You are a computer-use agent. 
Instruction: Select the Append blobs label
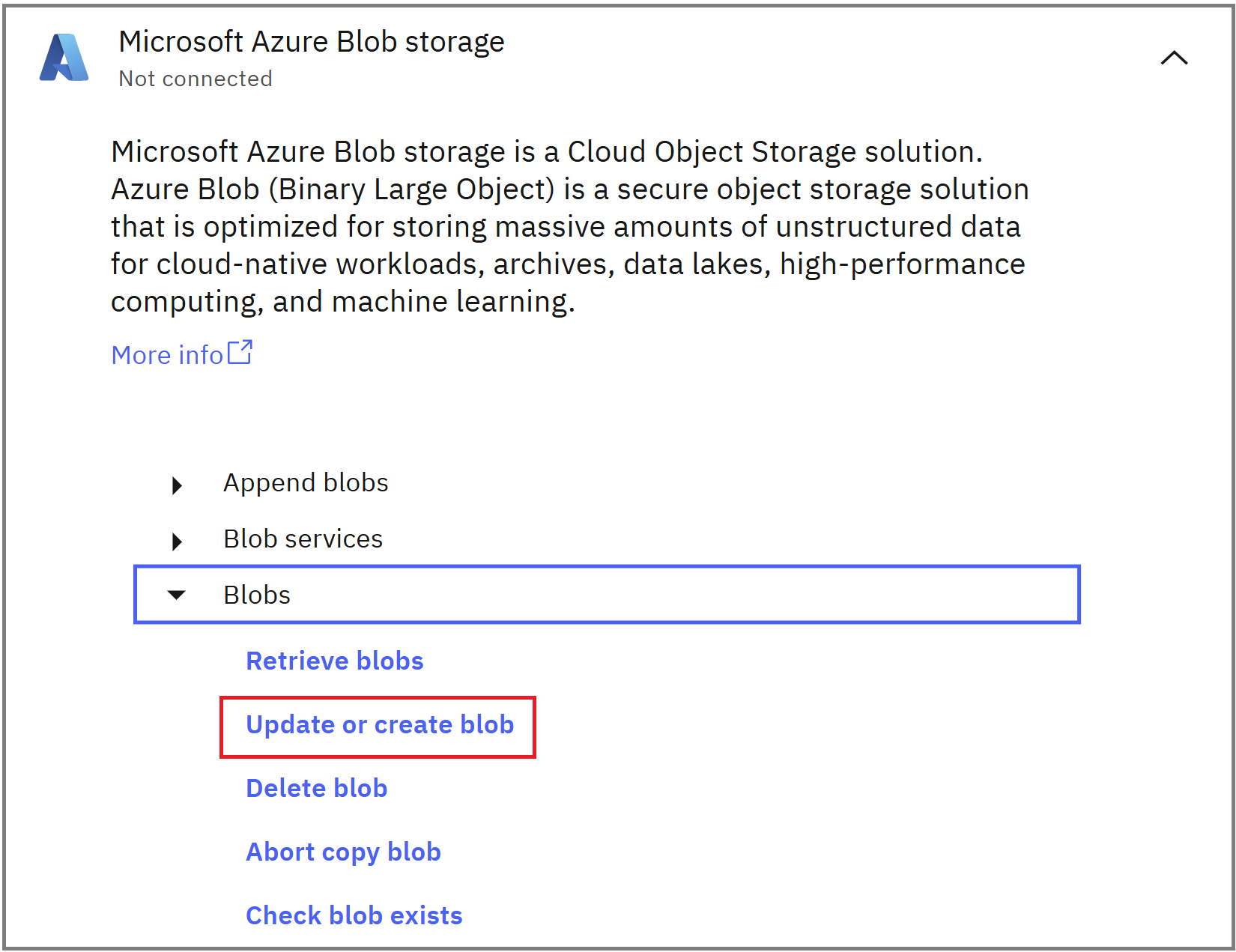click(306, 483)
